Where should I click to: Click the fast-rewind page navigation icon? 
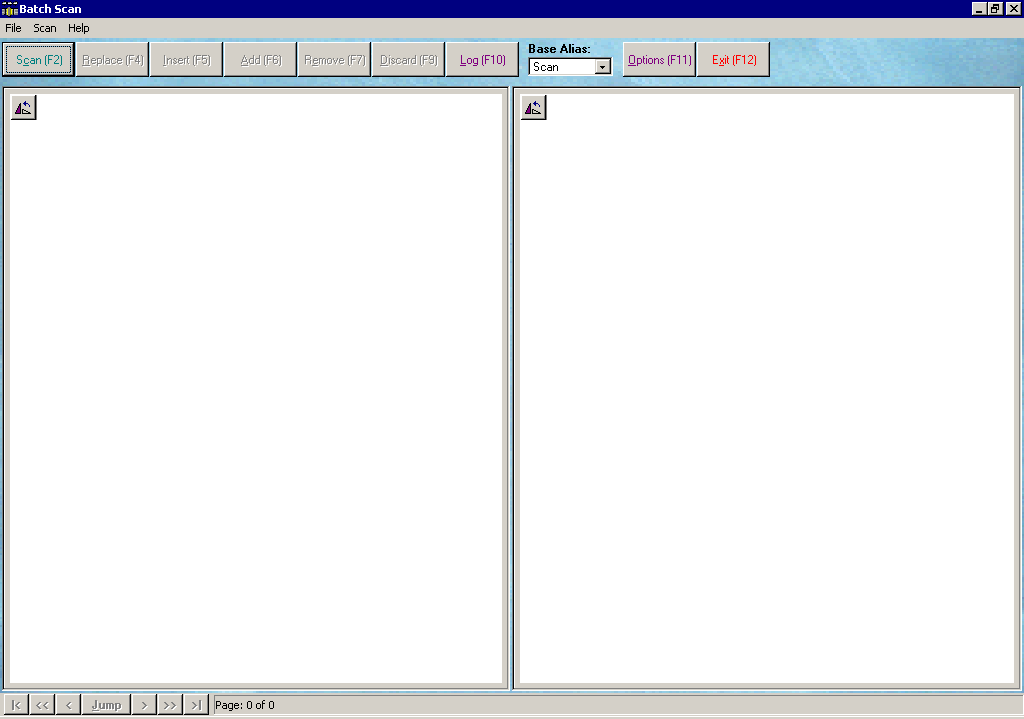41,704
